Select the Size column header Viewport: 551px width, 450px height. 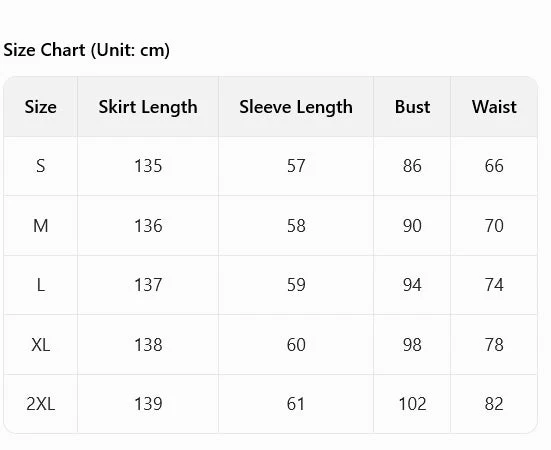coord(40,107)
